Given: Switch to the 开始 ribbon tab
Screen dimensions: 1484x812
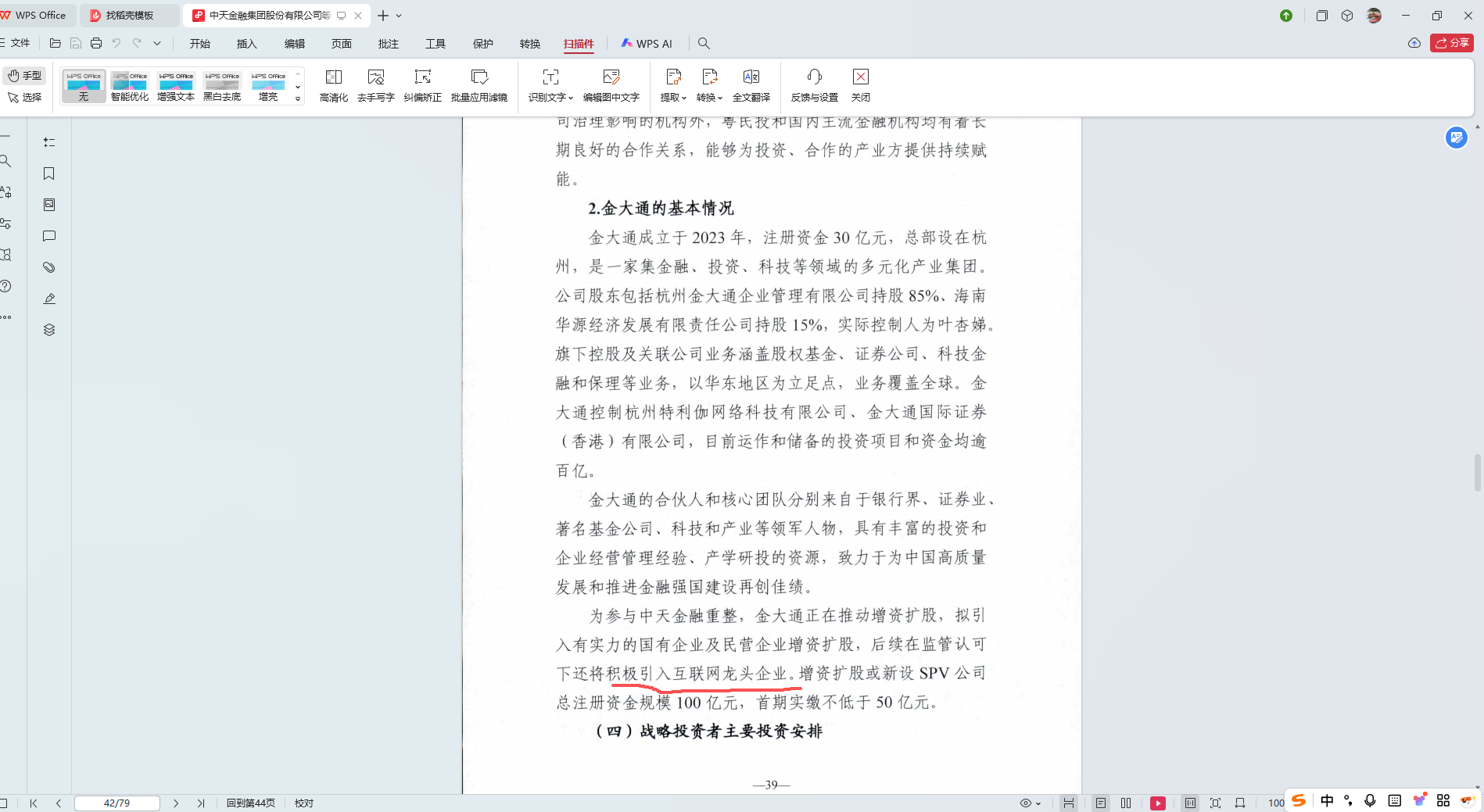Looking at the screenshot, I should (x=200, y=44).
